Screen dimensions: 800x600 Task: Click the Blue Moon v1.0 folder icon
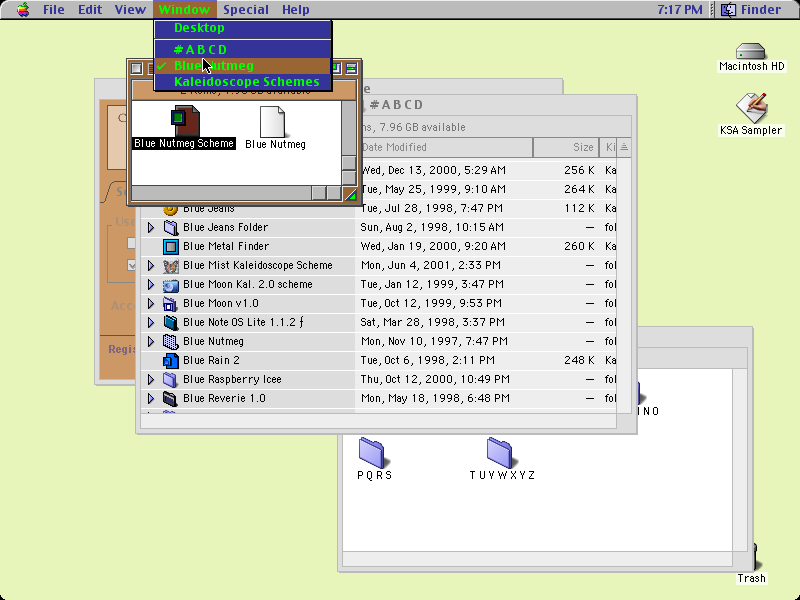[x=170, y=304]
